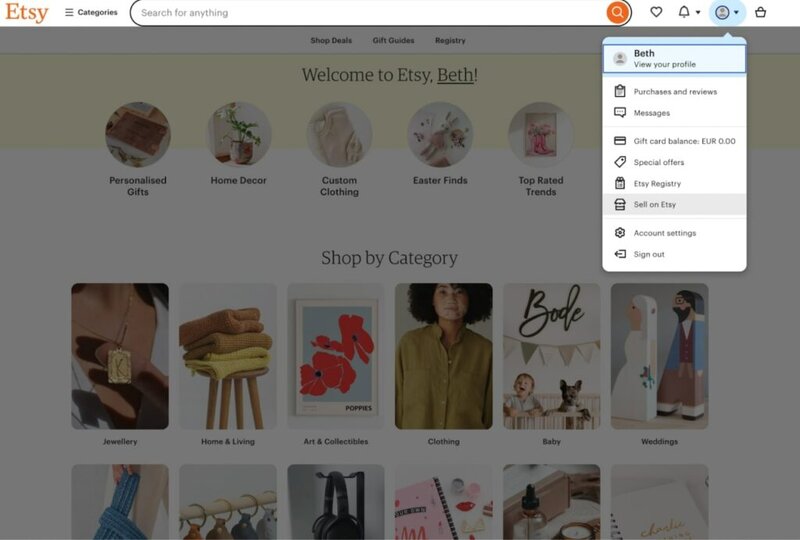The height and width of the screenshot is (540, 800).
Task: Click the Personalised Gifts circle image
Action: point(138,135)
